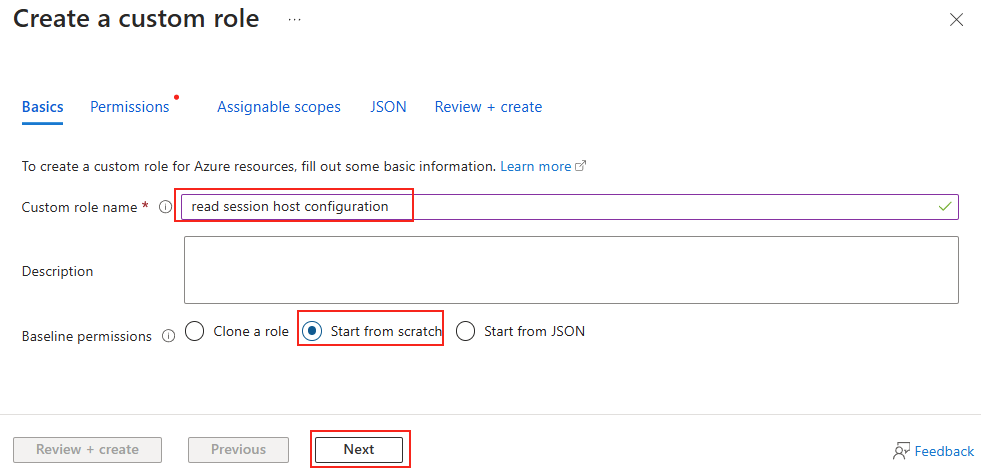This screenshot has width=981, height=469.
Task: Open the Review + create tab
Action: click(x=488, y=107)
